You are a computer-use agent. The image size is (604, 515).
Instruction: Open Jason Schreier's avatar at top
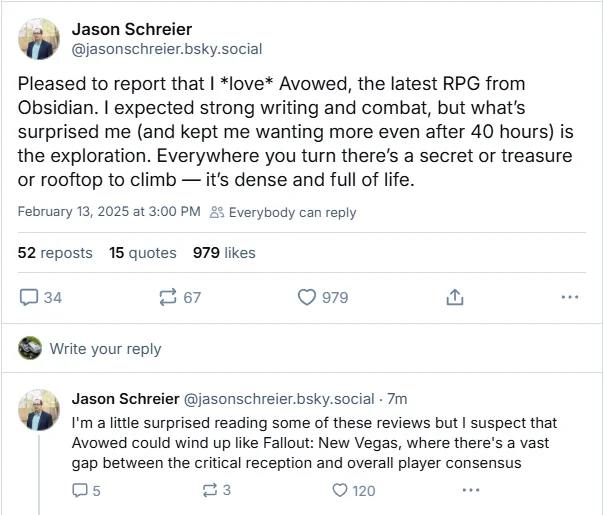(x=38, y=38)
